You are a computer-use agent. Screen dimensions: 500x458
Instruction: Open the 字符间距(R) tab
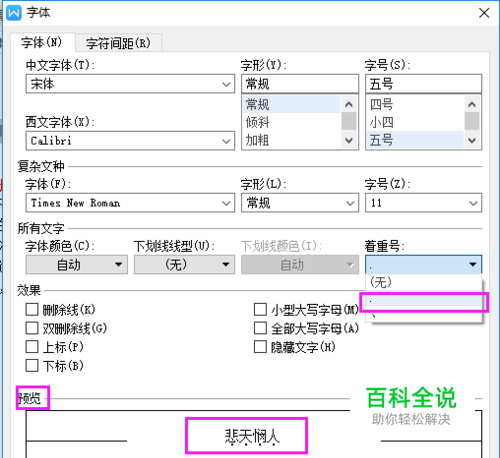(118, 43)
